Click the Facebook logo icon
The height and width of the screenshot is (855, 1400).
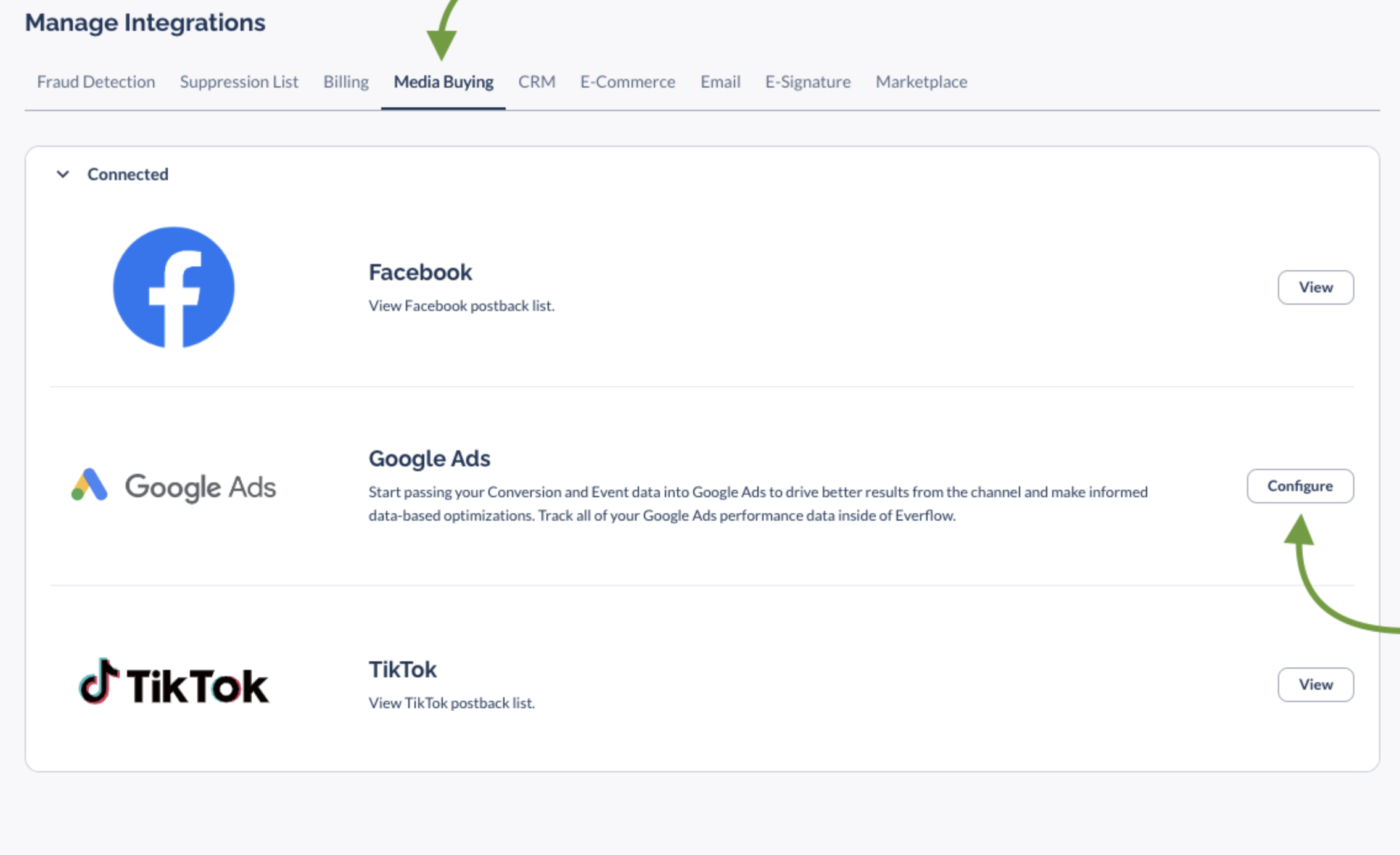pyautogui.click(x=174, y=287)
